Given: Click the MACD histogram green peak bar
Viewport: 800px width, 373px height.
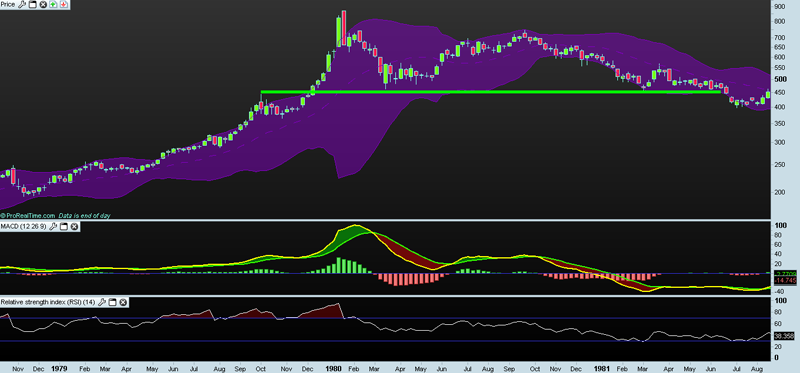Looking at the screenshot, I should 338,265.
